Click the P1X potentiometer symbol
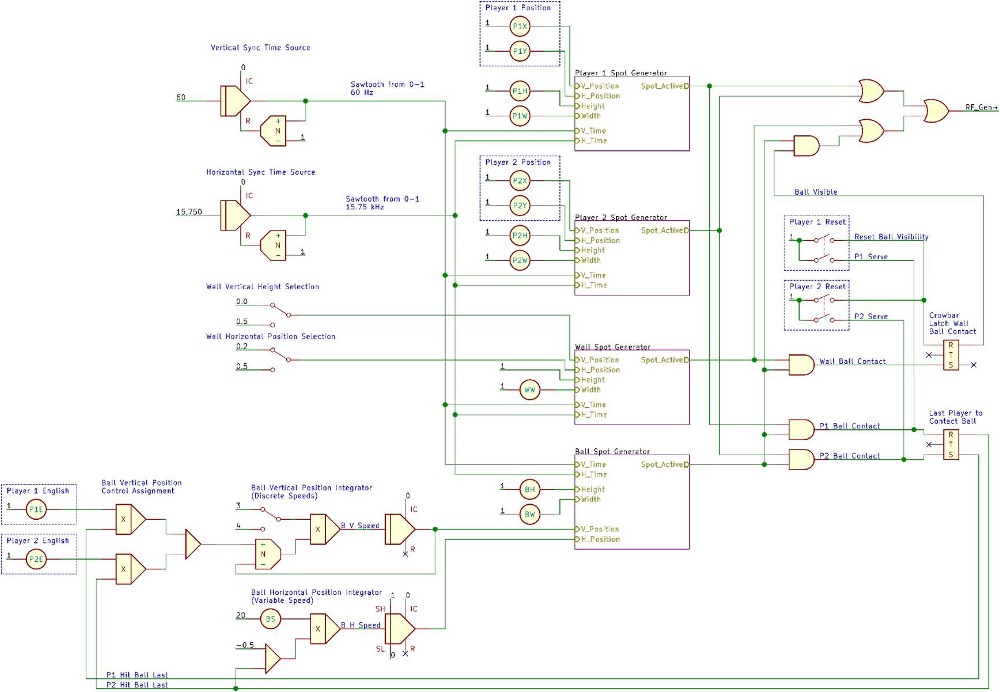Viewport: 1000px width, 692px height. 519,25
